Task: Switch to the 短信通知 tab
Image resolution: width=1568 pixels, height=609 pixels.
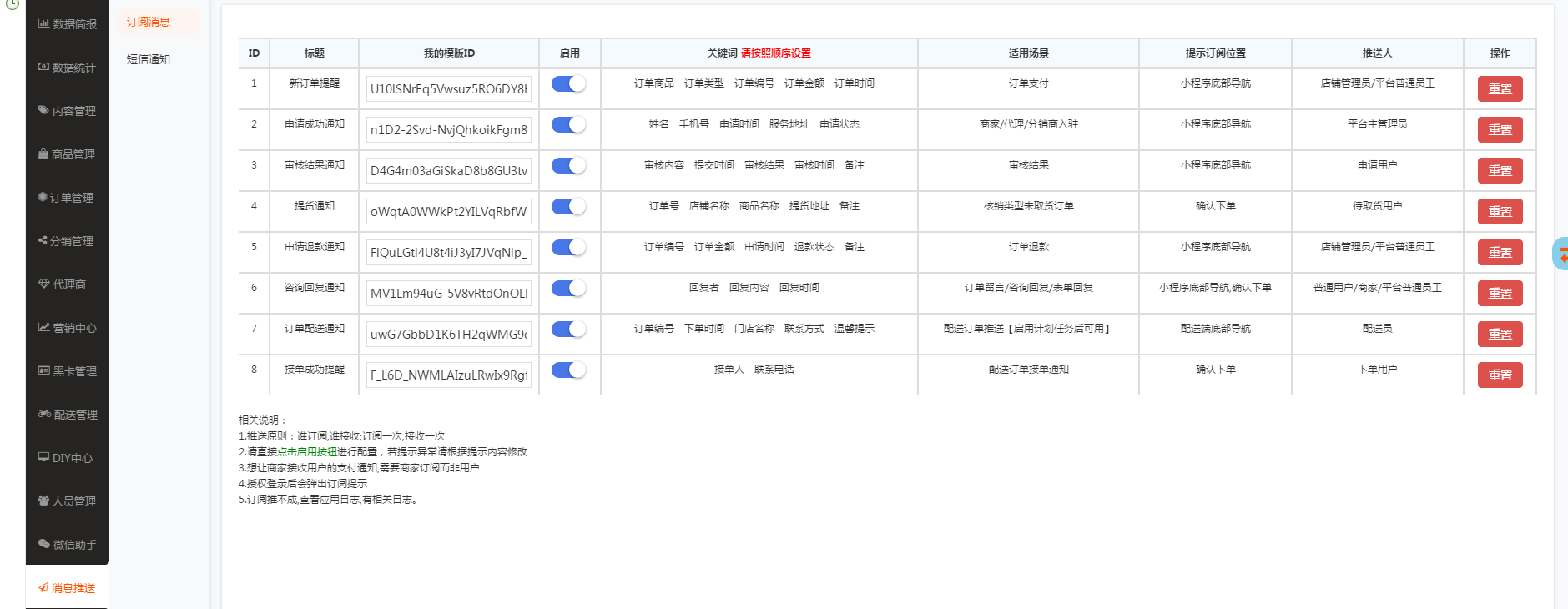Action: [x=149, y=59]
